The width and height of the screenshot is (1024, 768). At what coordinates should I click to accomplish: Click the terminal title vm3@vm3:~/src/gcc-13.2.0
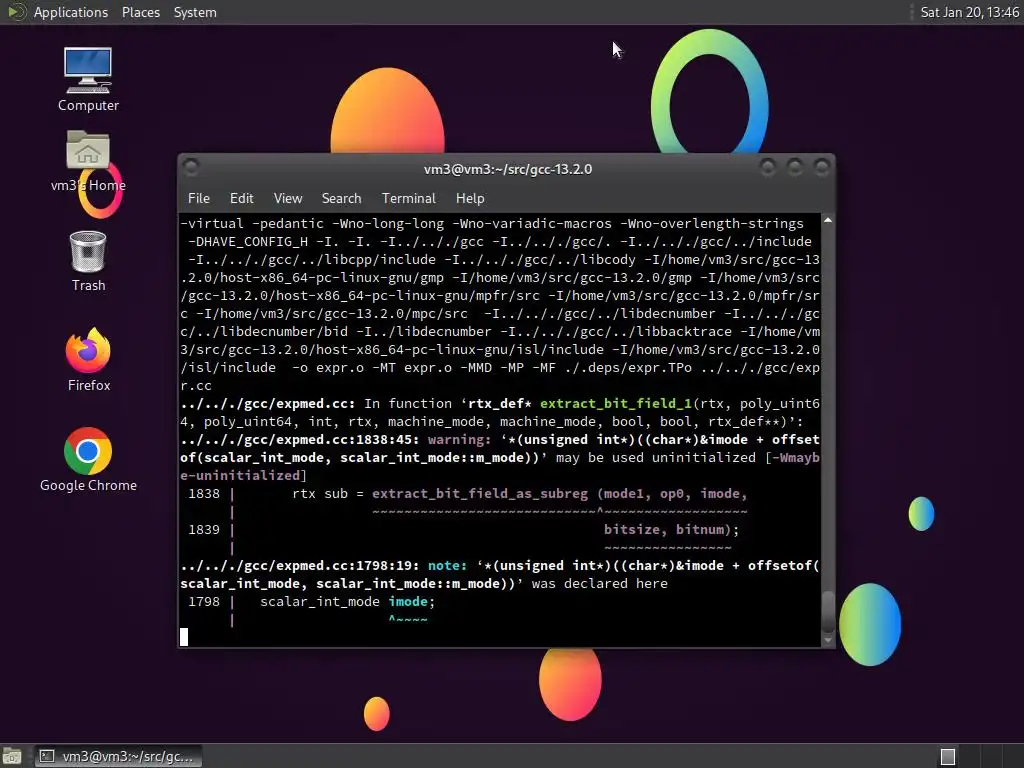click(507, 169)
